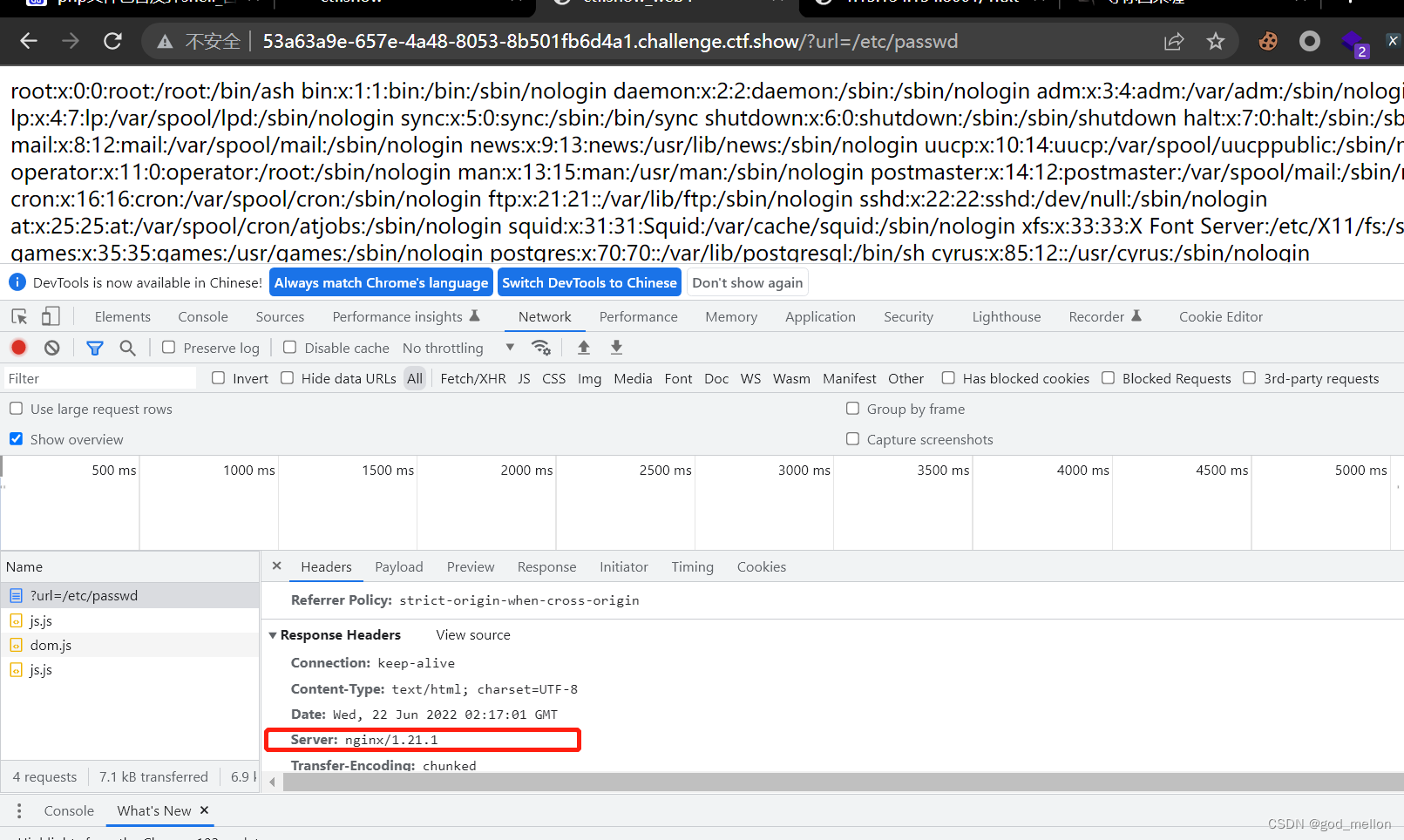This screenshot has width=1404, height=840.
Task: Click the network Filter text field
Action: pyautogui.click(x=100, y=378)
